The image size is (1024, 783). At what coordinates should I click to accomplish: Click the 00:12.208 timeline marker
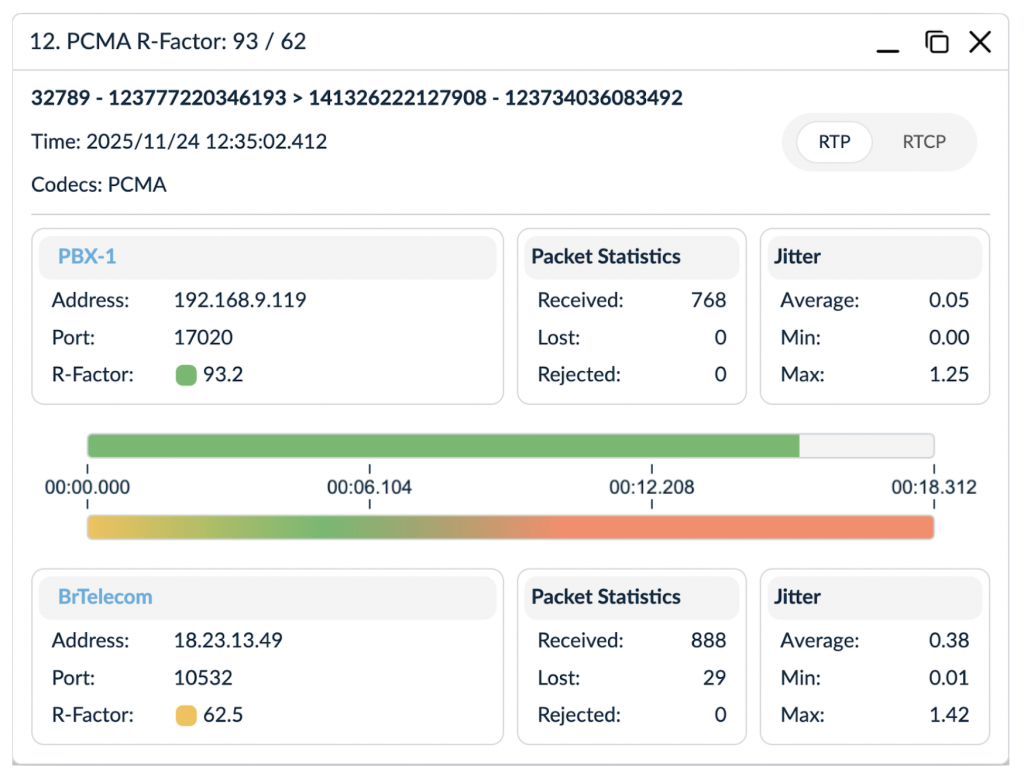point(651,488)
